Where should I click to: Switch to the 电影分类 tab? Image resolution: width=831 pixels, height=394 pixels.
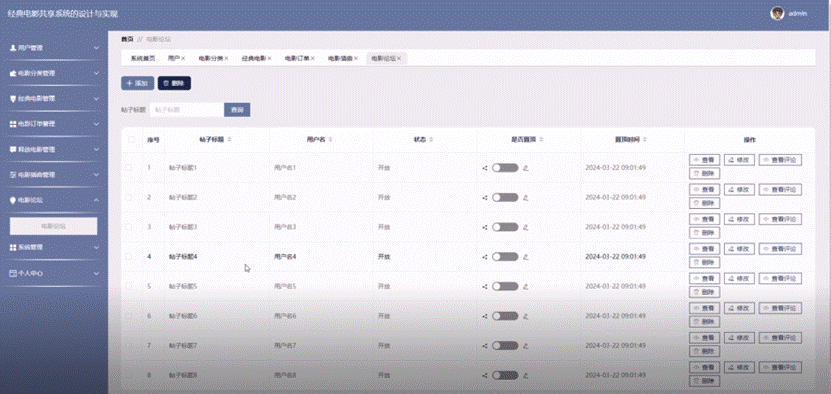[210, 58]
